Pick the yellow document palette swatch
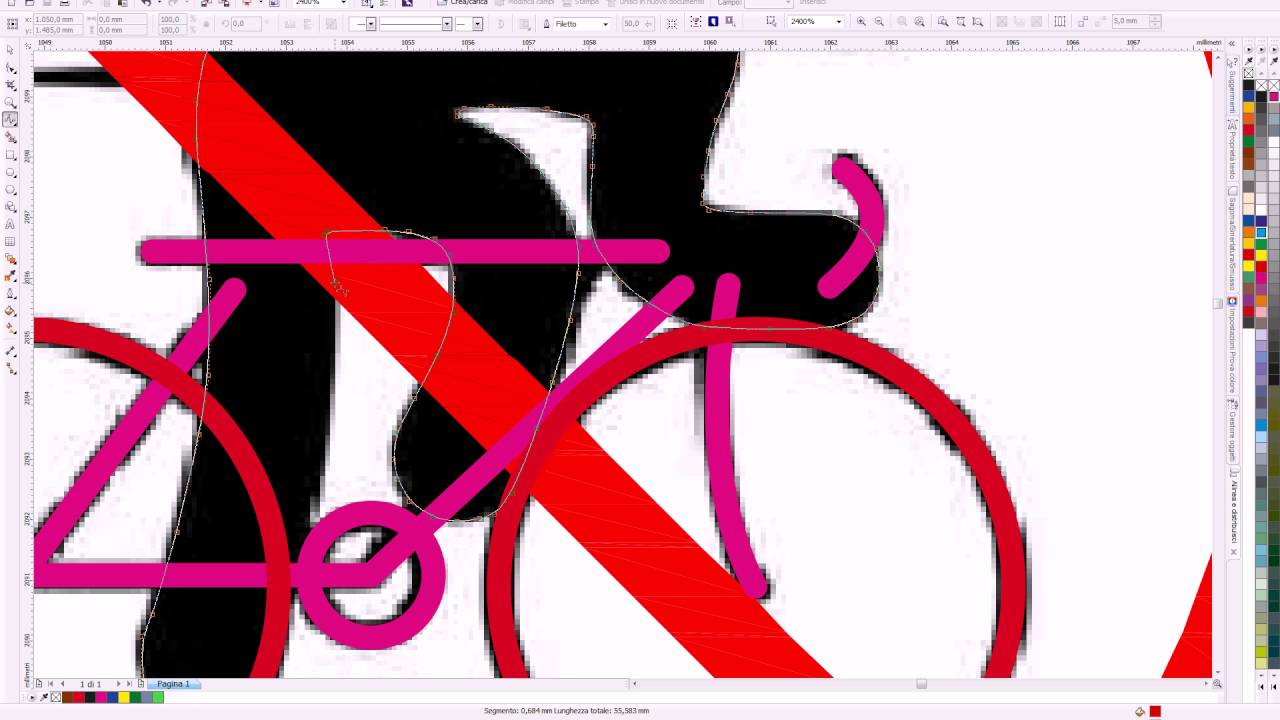1280x720 pixels. click(124, 697)
